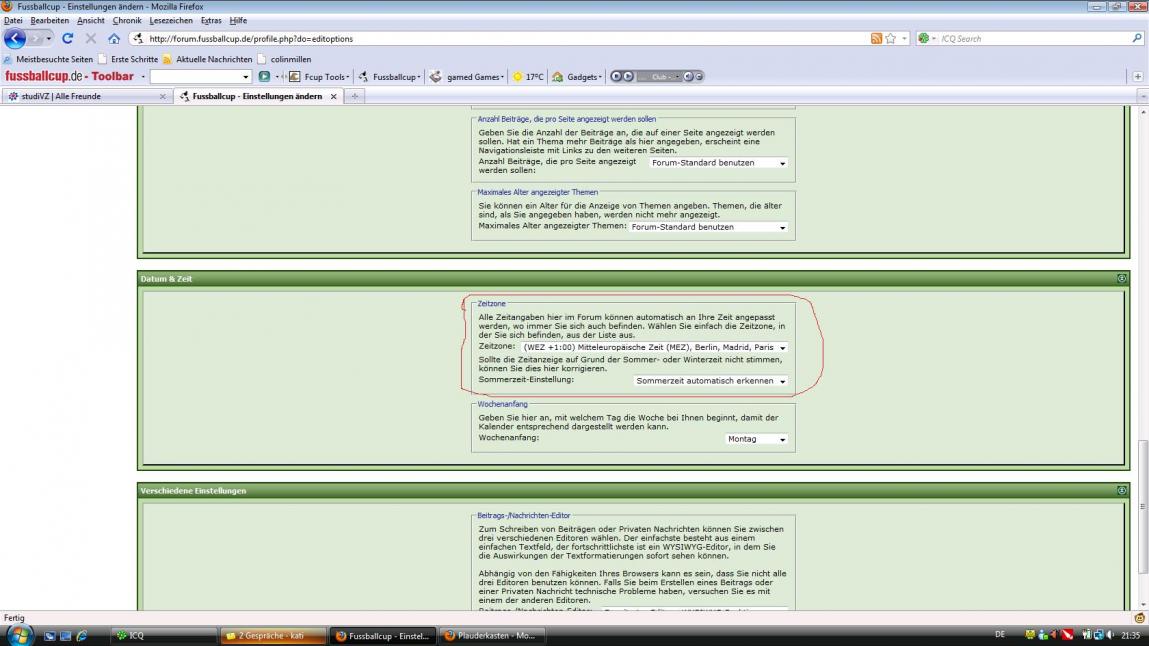Collapse the Datum & Zeit section
1149x646 pixels.
(1122, 279)
